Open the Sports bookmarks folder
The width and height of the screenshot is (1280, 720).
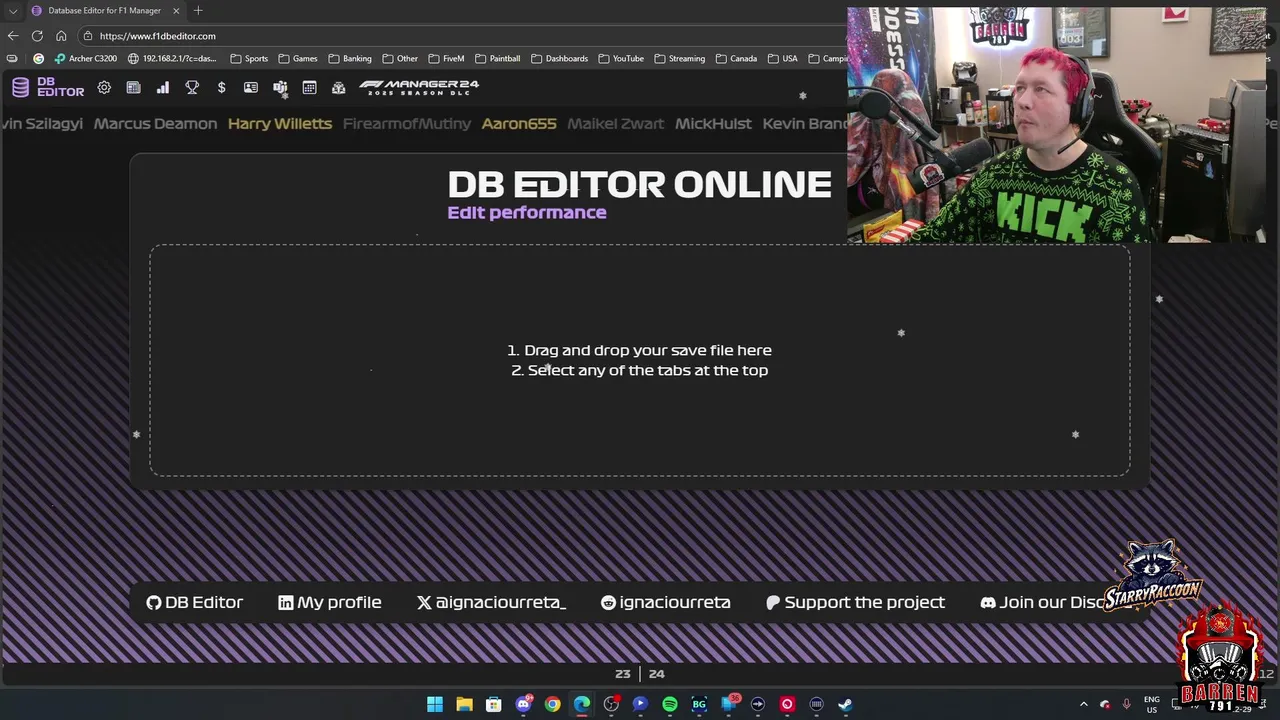point(249,58)
